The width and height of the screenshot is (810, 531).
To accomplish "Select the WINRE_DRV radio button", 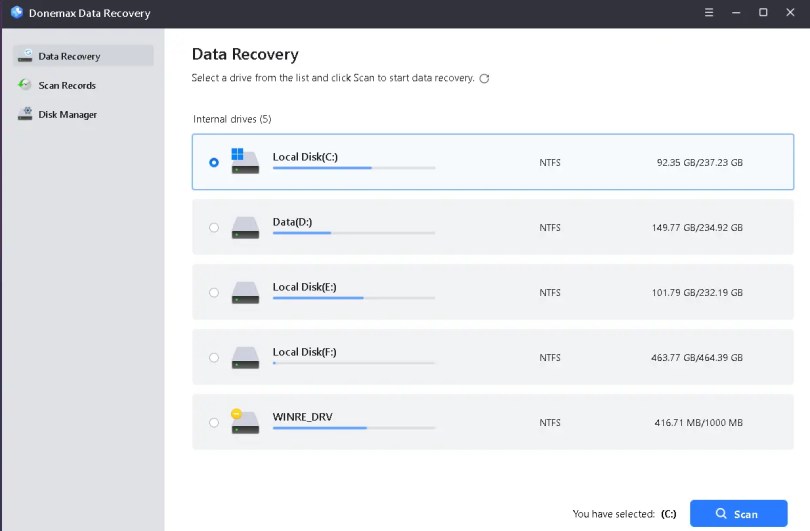I will tap(214, 423).
